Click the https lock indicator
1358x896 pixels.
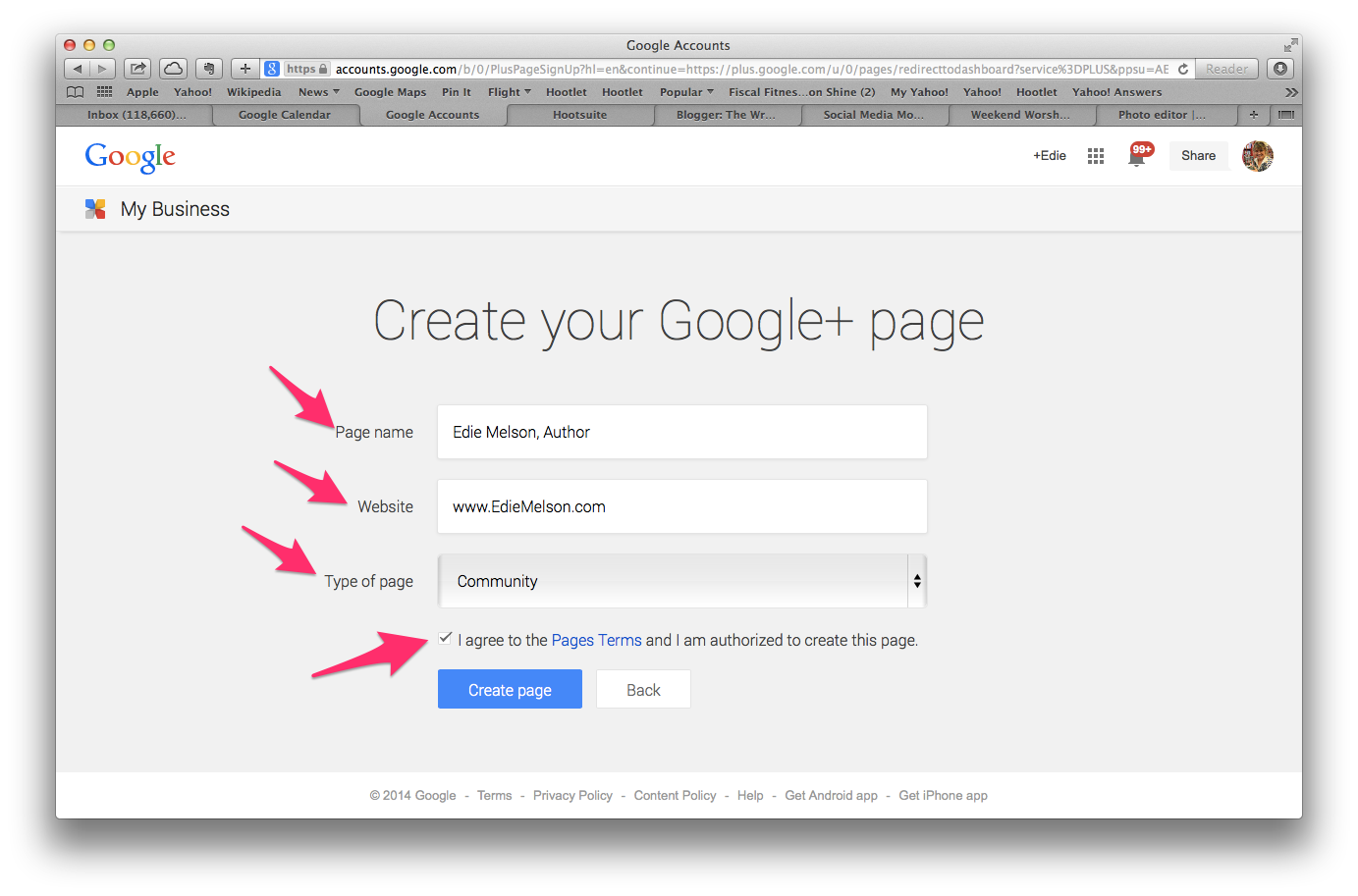click(x=306, y=69)
